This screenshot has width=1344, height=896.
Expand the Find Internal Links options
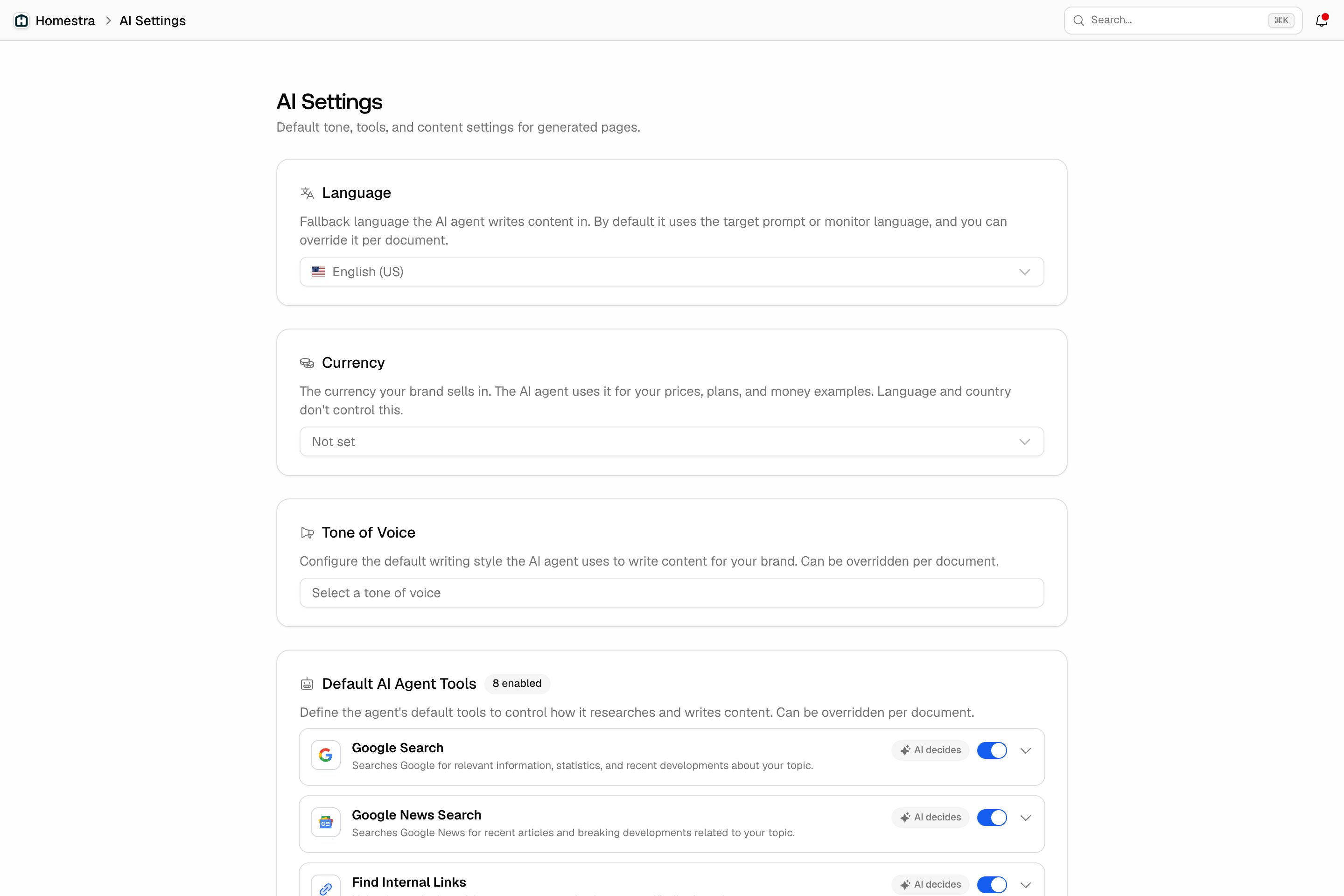1026,885
